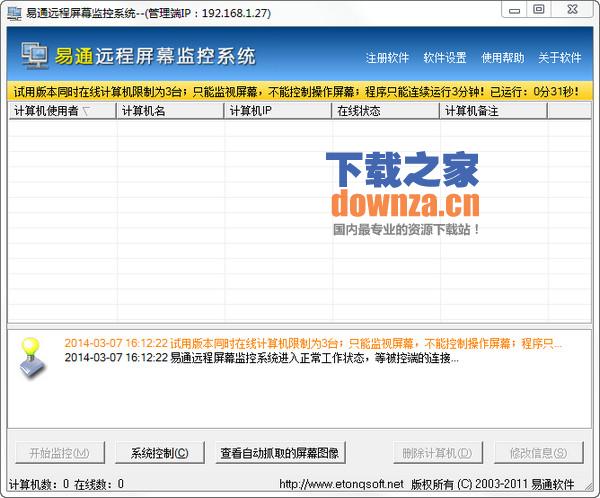The width and height of the screenshot is (600, 498).
Task: Select the orange trial-version log entry
Action: (313, 343)
